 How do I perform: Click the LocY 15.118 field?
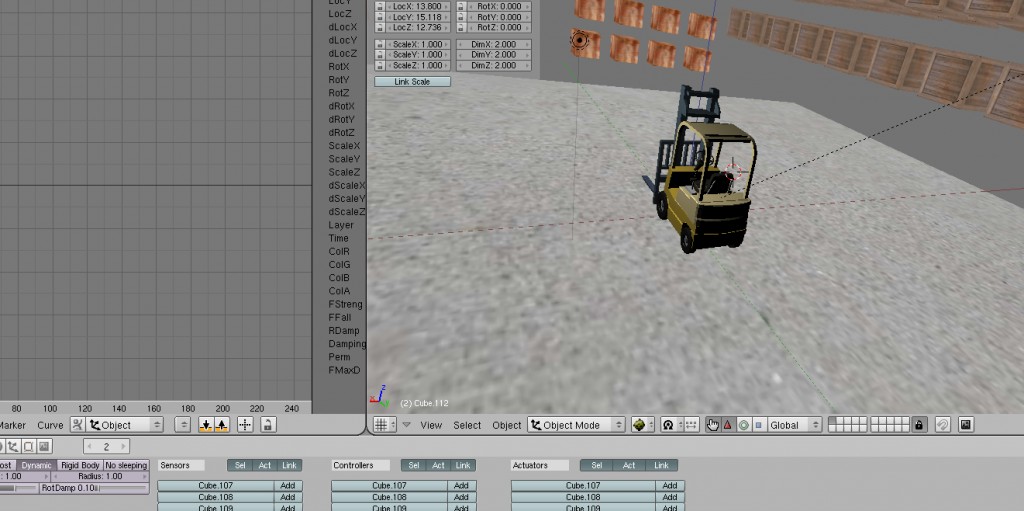417,17
